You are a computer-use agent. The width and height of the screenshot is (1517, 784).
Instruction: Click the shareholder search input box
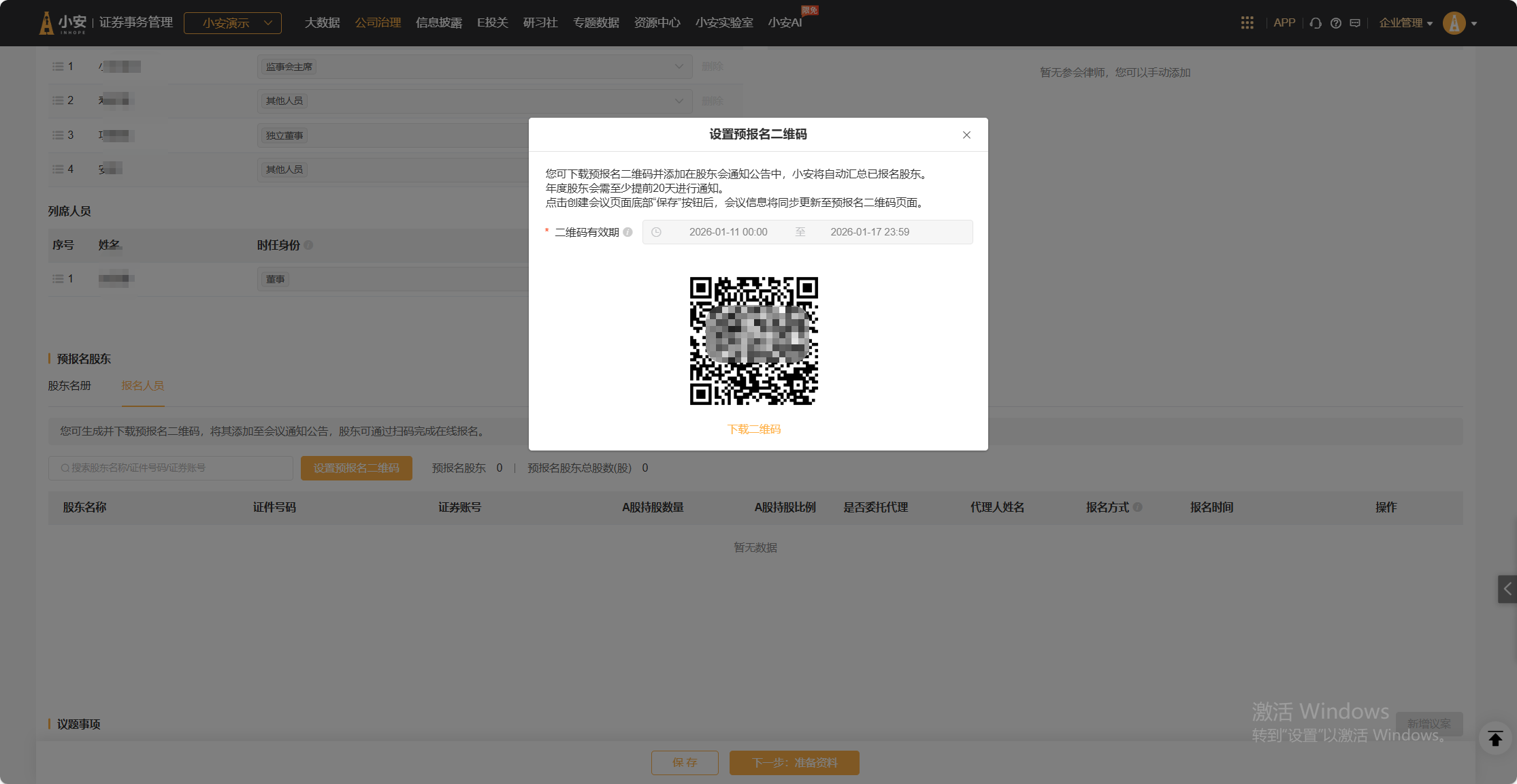tap(170, 468)
